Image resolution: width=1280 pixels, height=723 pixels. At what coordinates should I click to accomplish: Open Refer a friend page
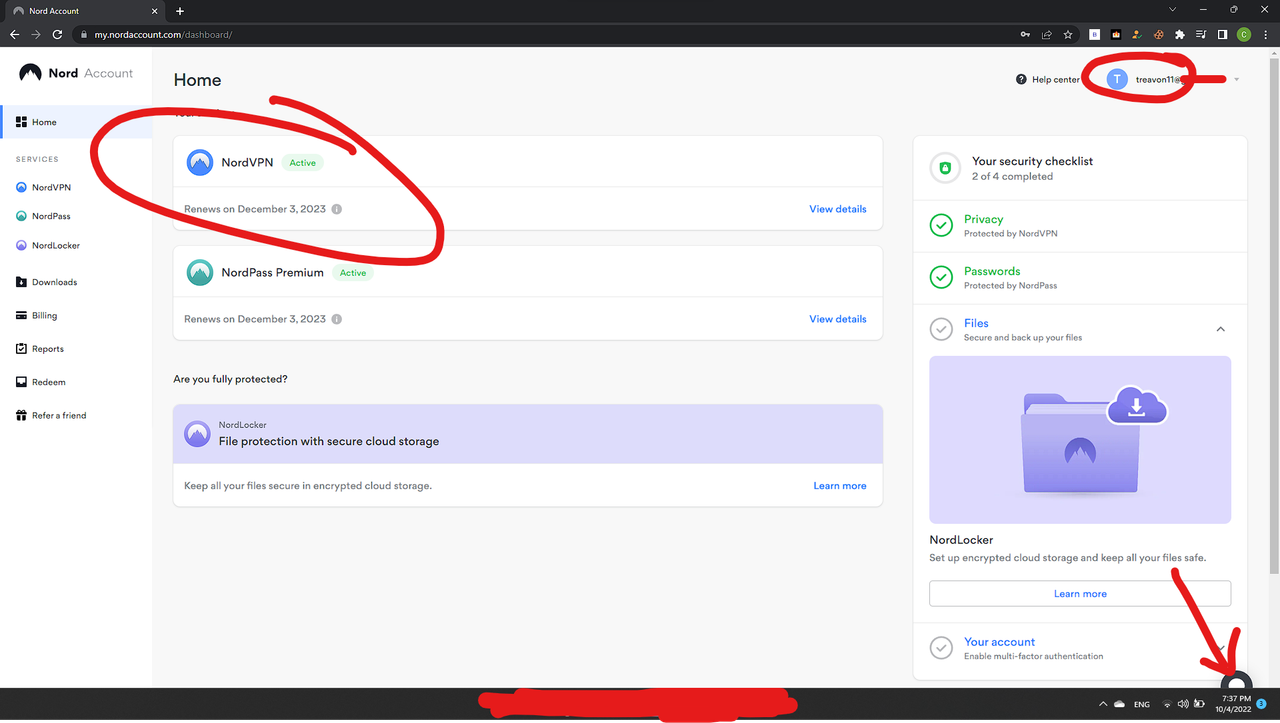click(x=51, y=416)
